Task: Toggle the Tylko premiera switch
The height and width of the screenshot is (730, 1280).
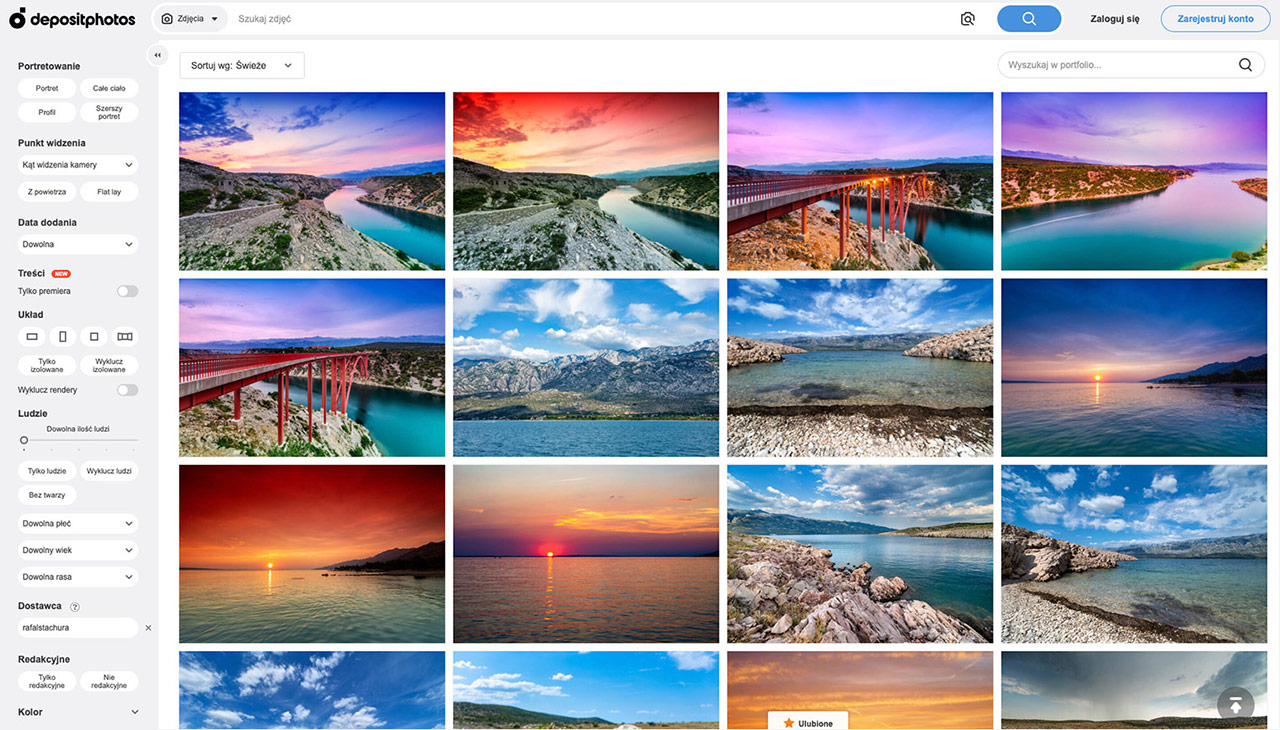Action: coord(127,291)
